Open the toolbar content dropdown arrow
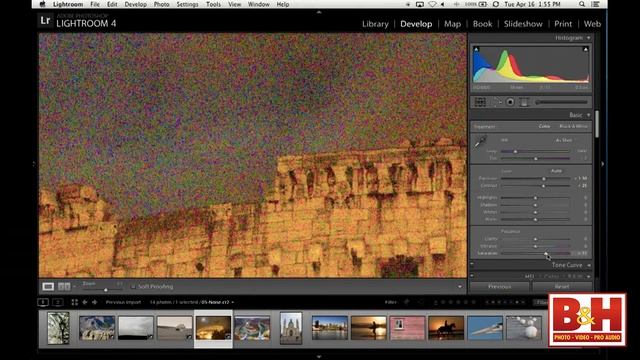The width and height of the screenshot is (640, 360). (x=460, y=287)
